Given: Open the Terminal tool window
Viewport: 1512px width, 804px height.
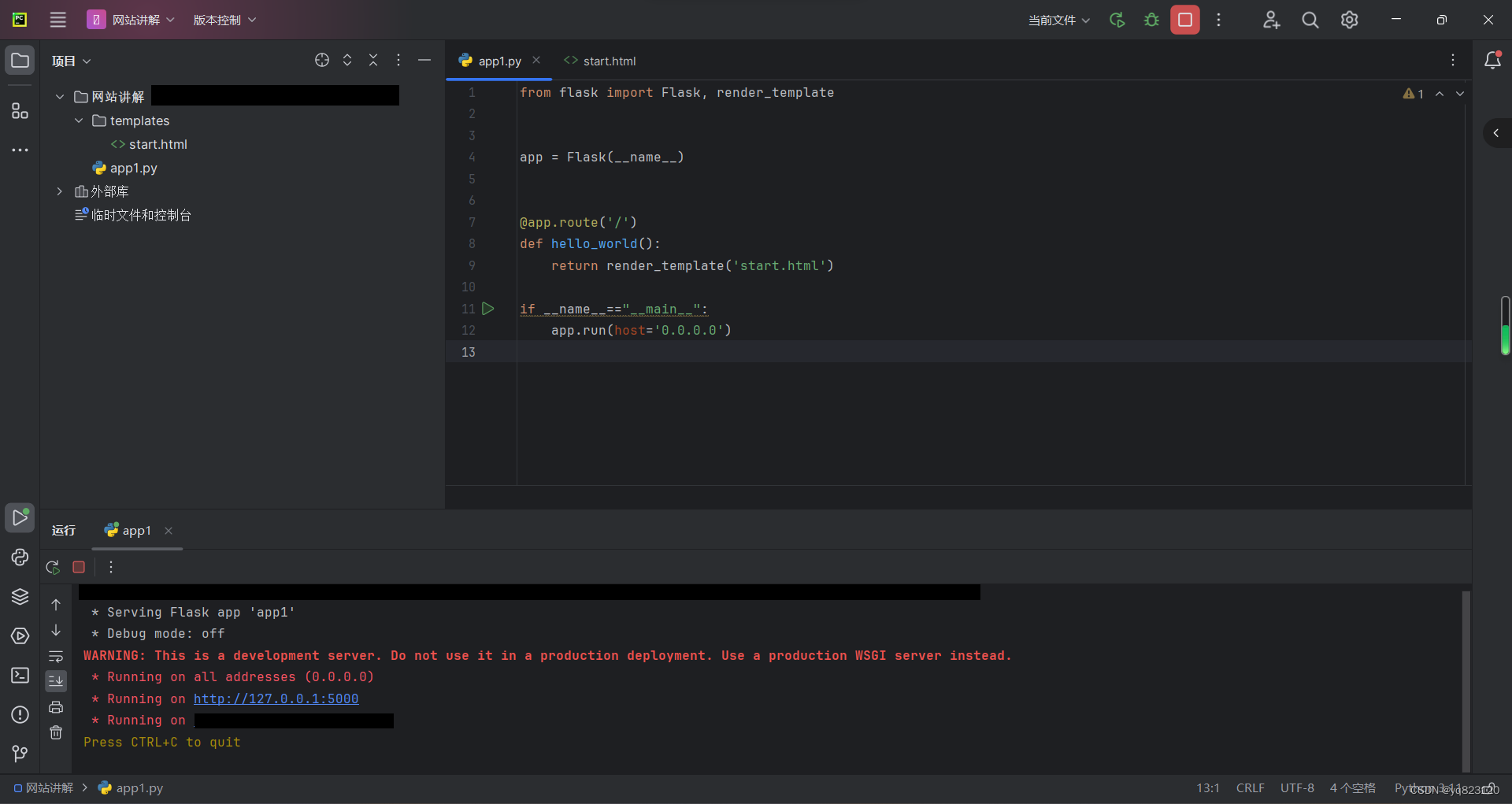Looking at the screenshot, I should (20, 676).
